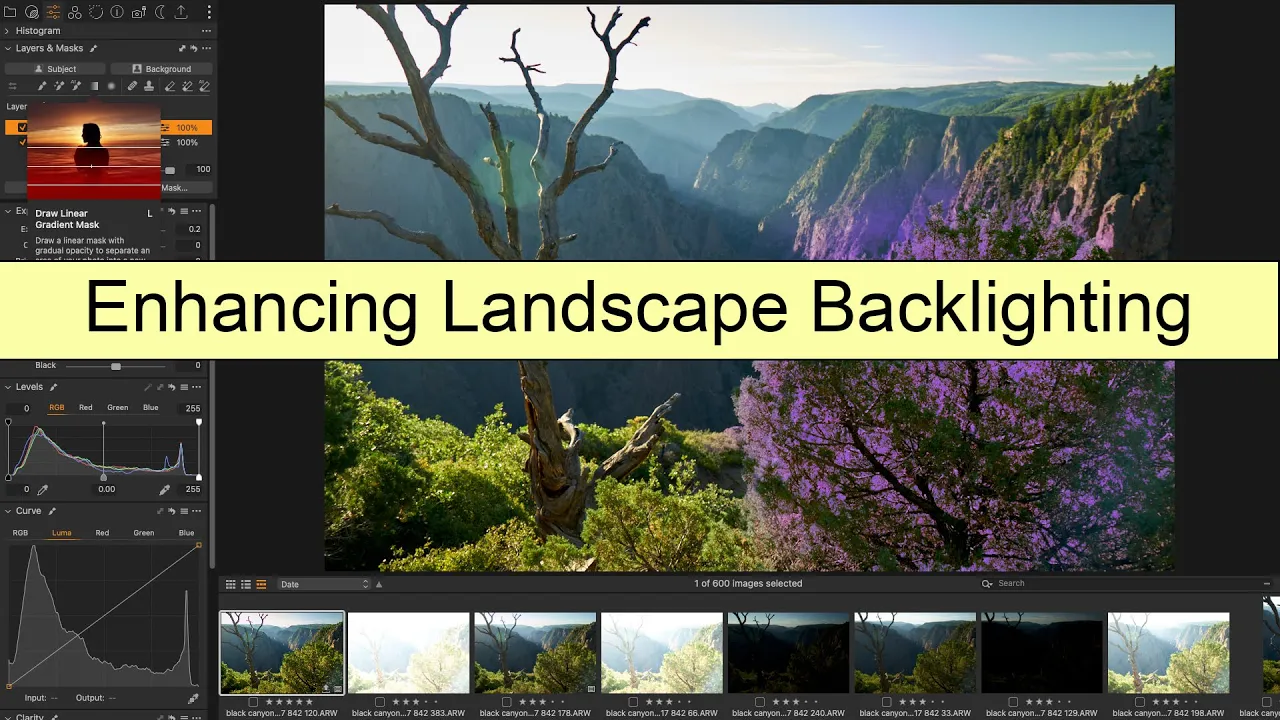Tick checkbox under black canyon 842 178.ARW
The image size is (1280, 720).
pos(507,702)
